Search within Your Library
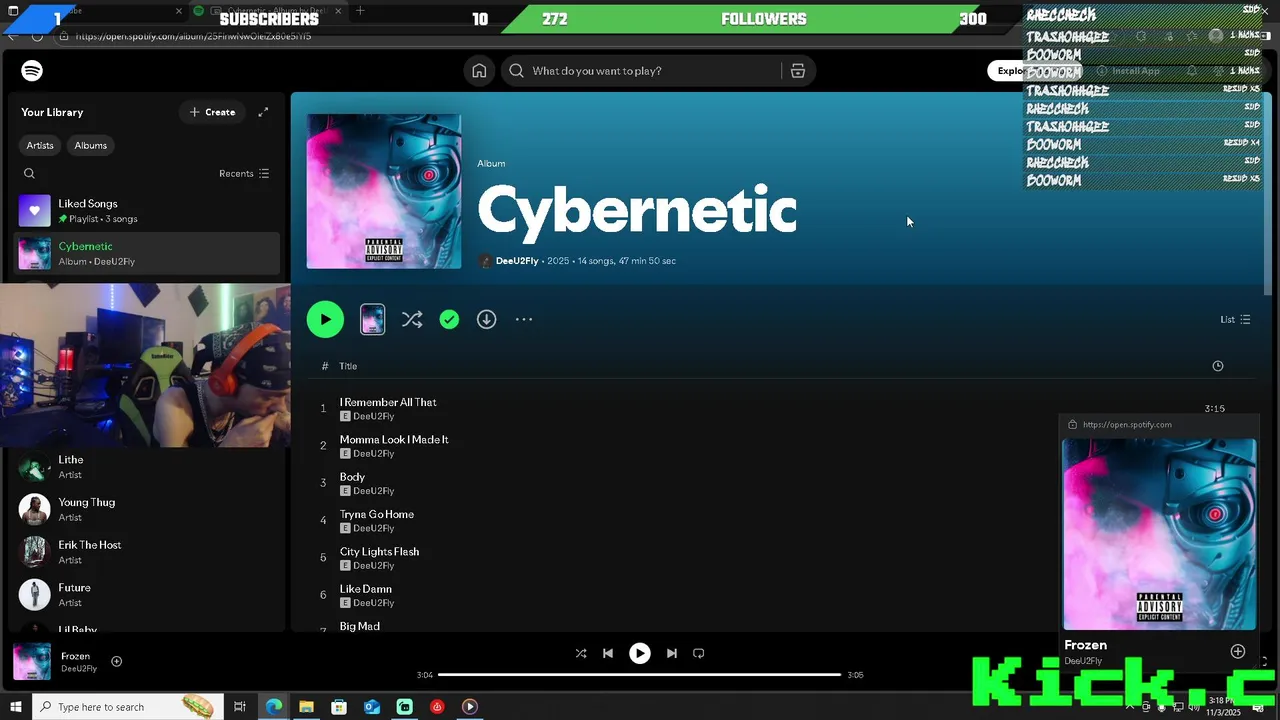 (x=29, y=173)
